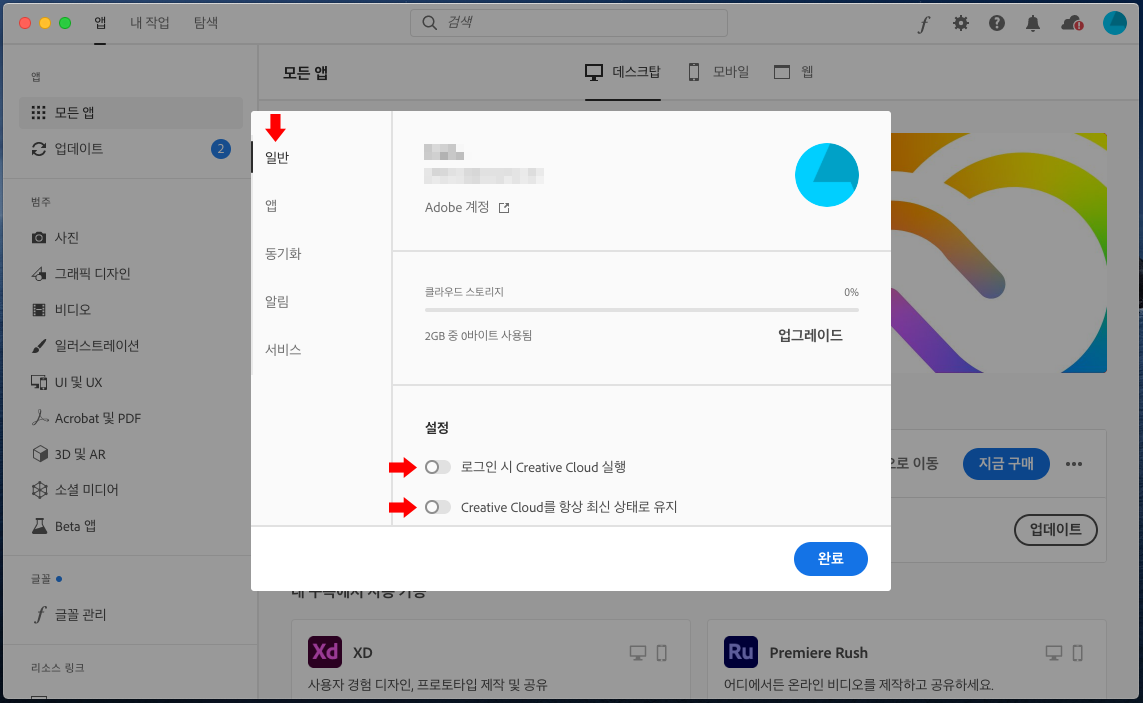Viewport: 1143px width, 703px height.
Task: Click the 완료 button
Action: point(830,559)
